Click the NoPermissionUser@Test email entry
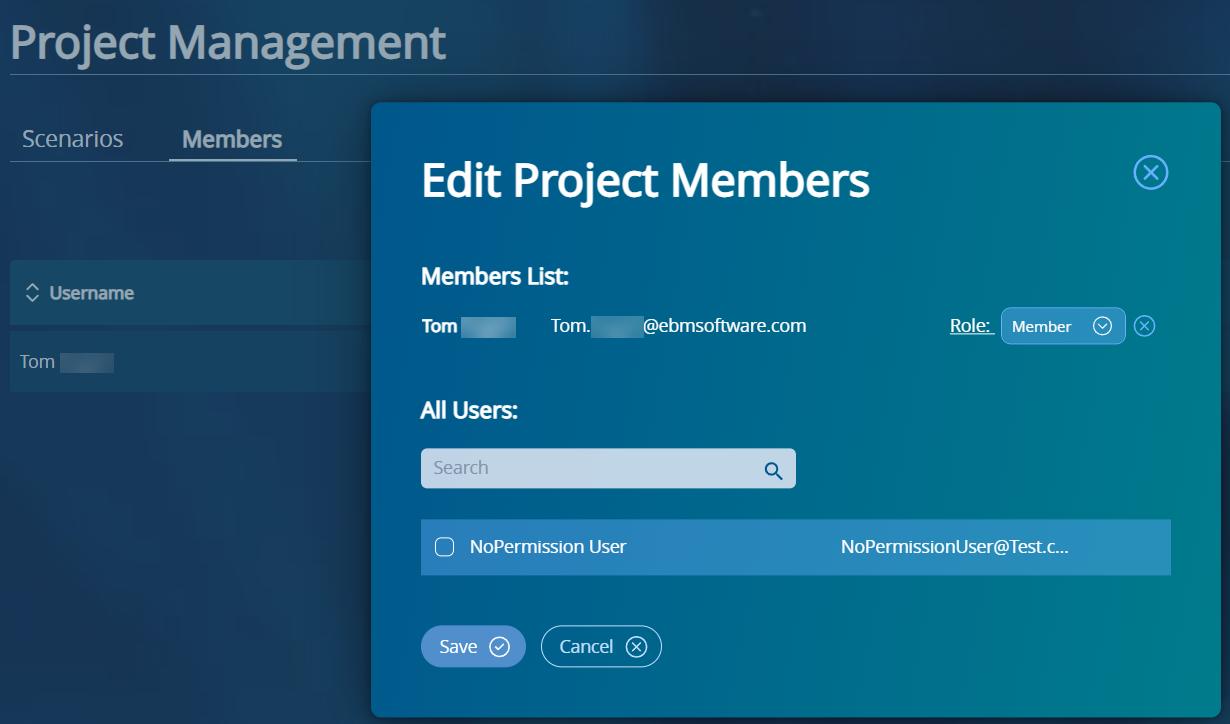This screenshot has width=1230, height=724. (955, 547)
